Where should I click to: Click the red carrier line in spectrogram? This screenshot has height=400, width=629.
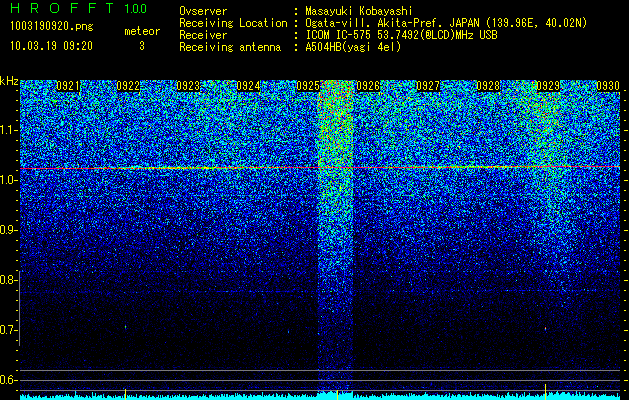click(320, 167)
